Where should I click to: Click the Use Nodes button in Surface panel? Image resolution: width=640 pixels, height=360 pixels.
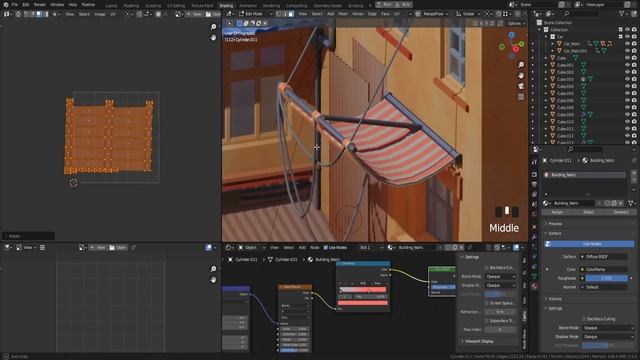(x=590, y=244)
